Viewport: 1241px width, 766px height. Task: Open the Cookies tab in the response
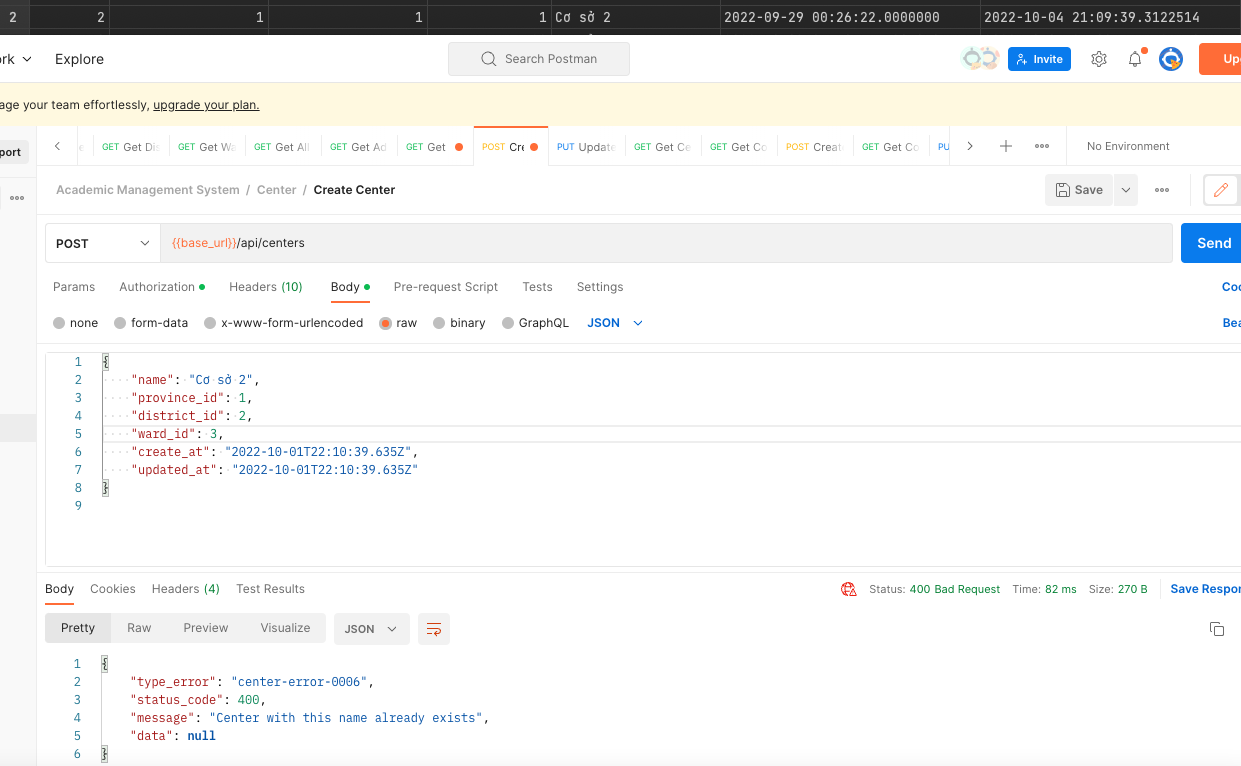[x=113, y=589]
